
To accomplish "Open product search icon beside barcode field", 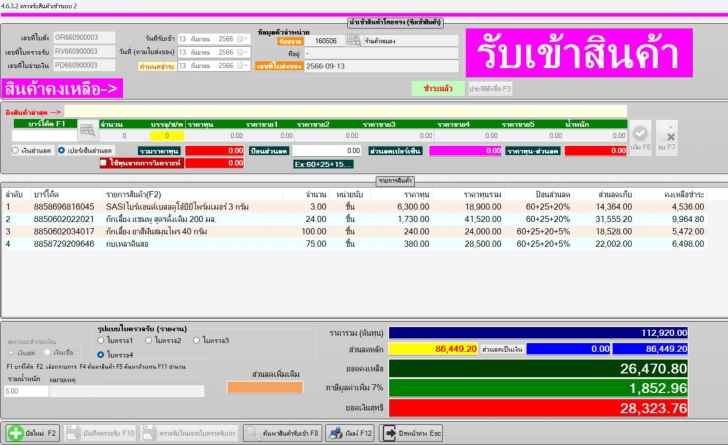I will point(87,131).
